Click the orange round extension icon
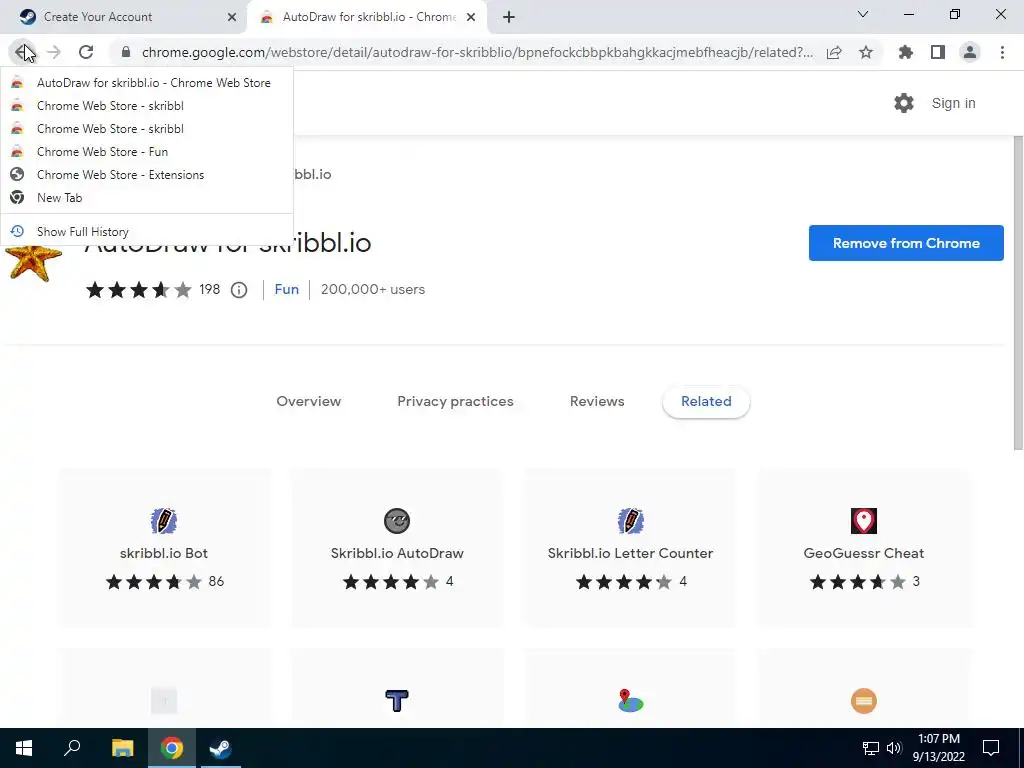The height and width of the screenshot is (768, 1024). [863, 701]
